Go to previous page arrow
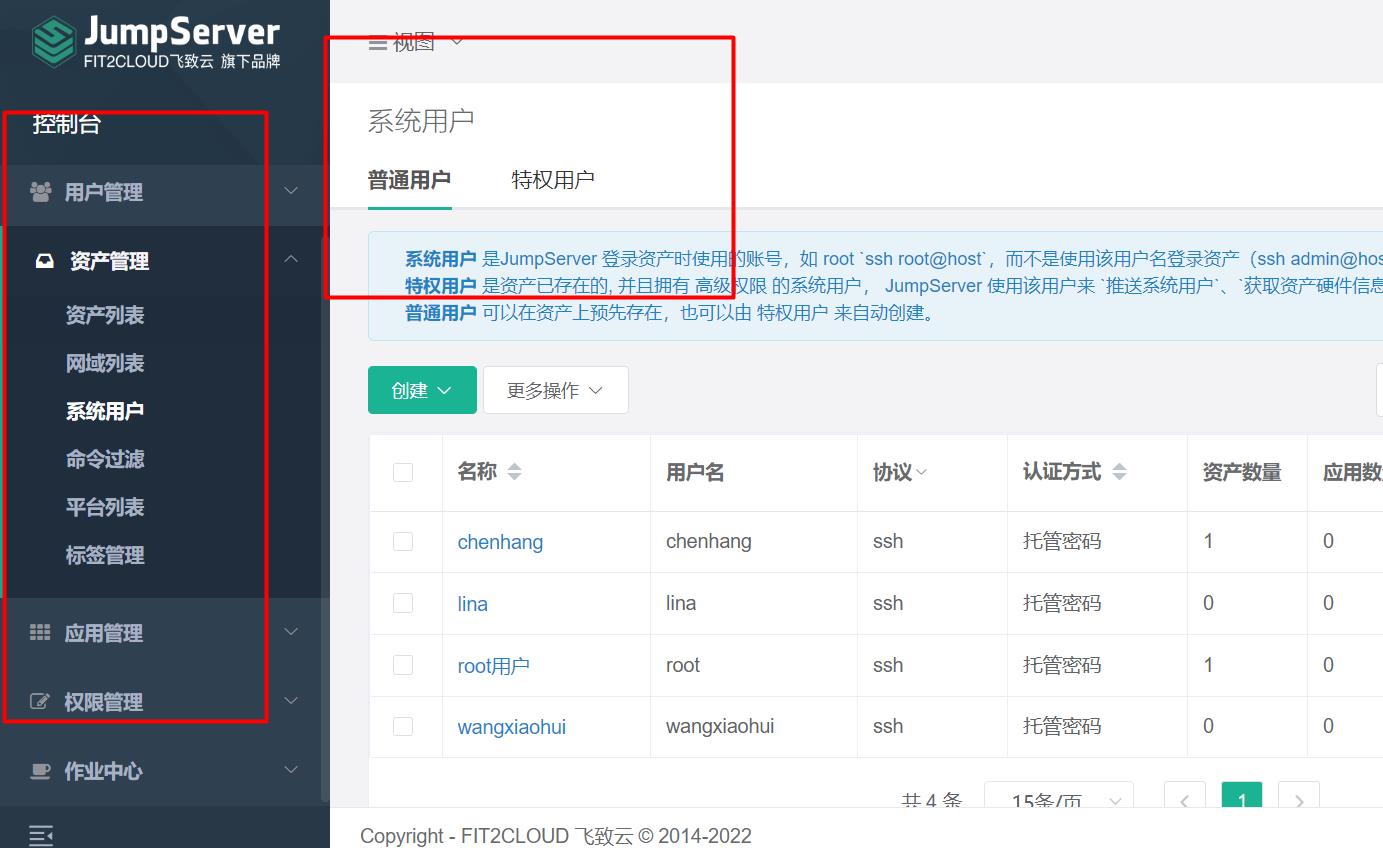 click(x=1185, y=800)
